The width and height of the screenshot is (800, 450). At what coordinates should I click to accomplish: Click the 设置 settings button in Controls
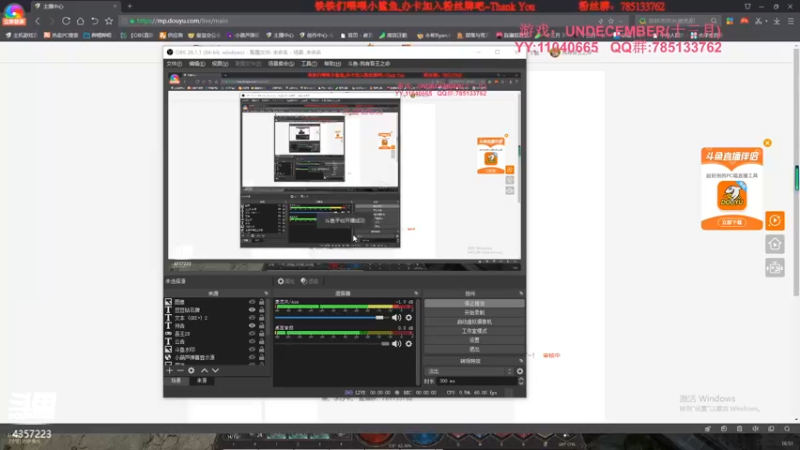tap(474, 340)
